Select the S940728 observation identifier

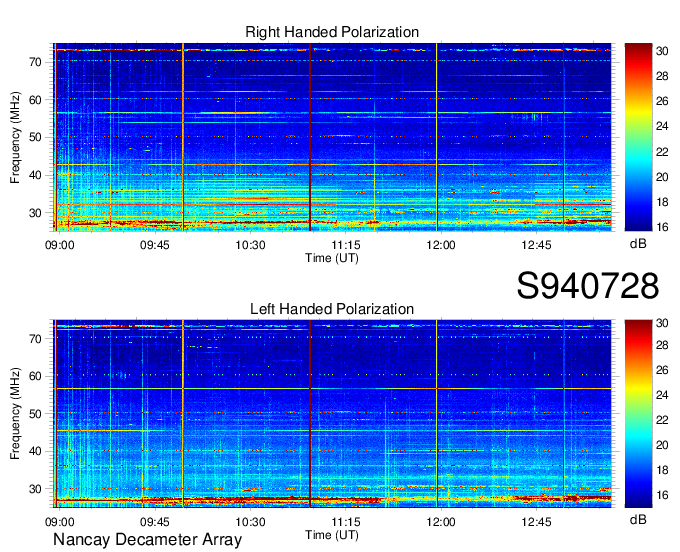click(x=588, y=286)
